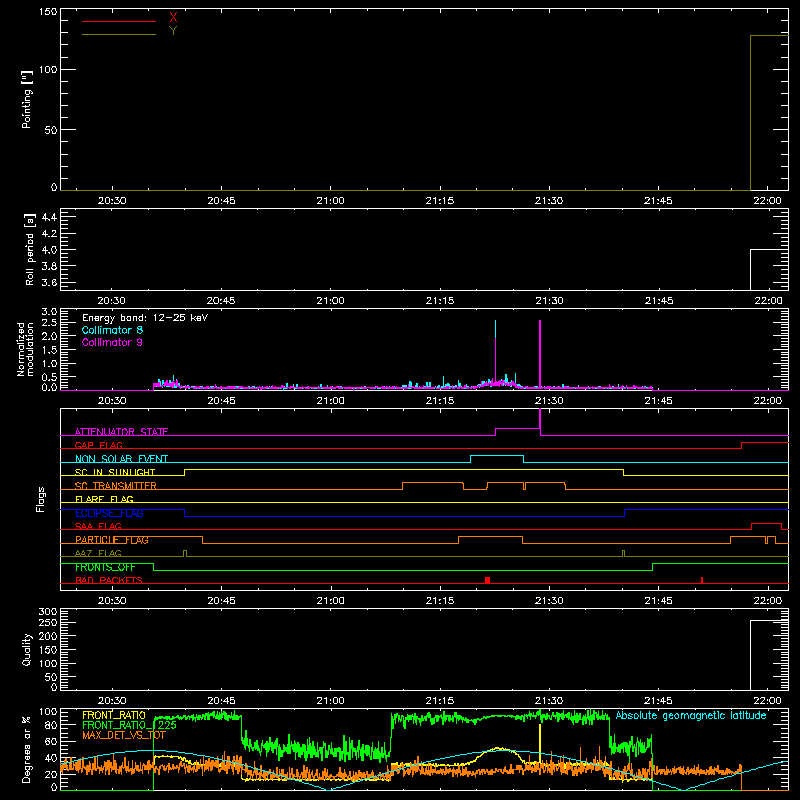Click the 20:45 time label under Quality plot
The height and width of the screenshot is (800, 800).
pyautogui.click(x=221, y=701)
